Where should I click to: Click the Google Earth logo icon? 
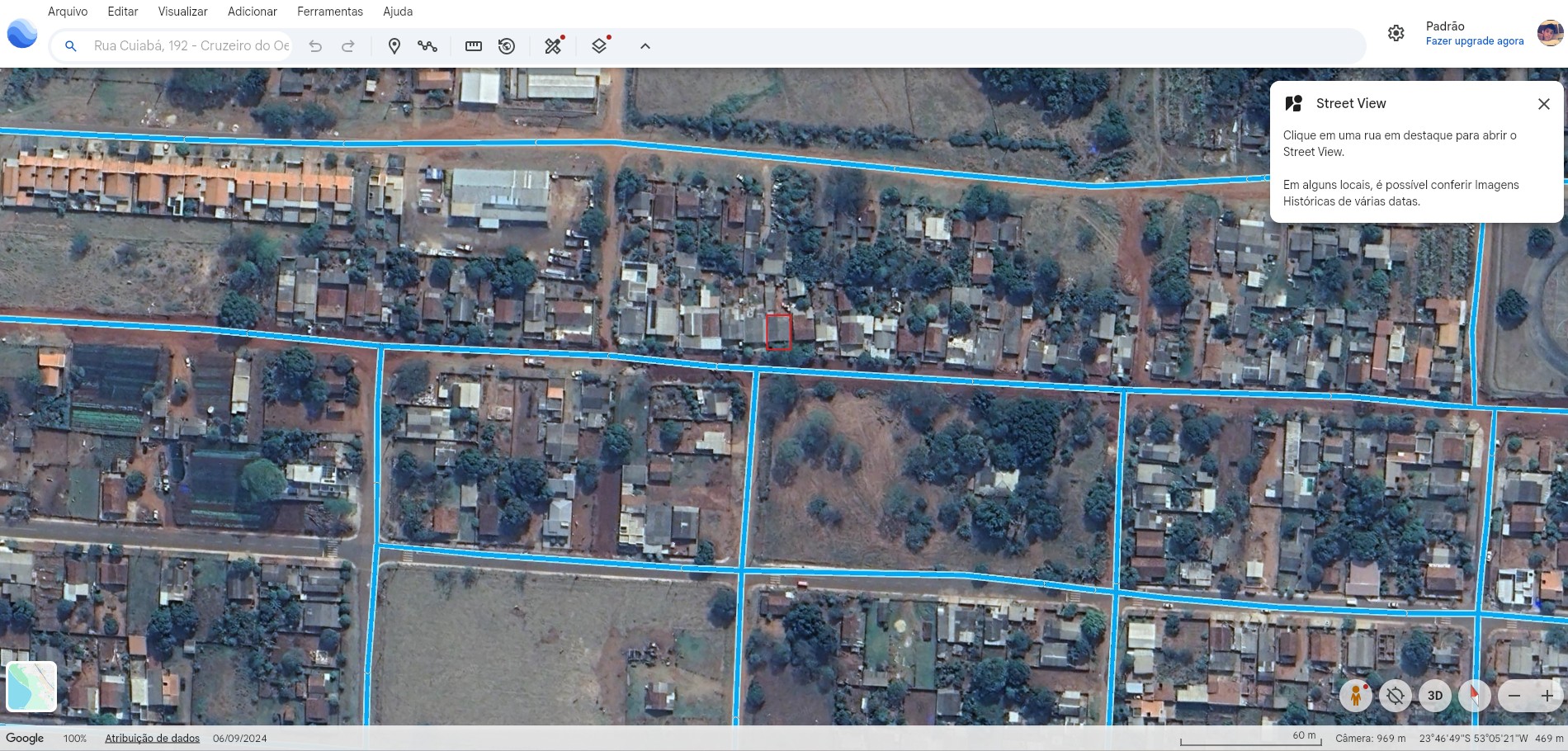click(22, 34)
